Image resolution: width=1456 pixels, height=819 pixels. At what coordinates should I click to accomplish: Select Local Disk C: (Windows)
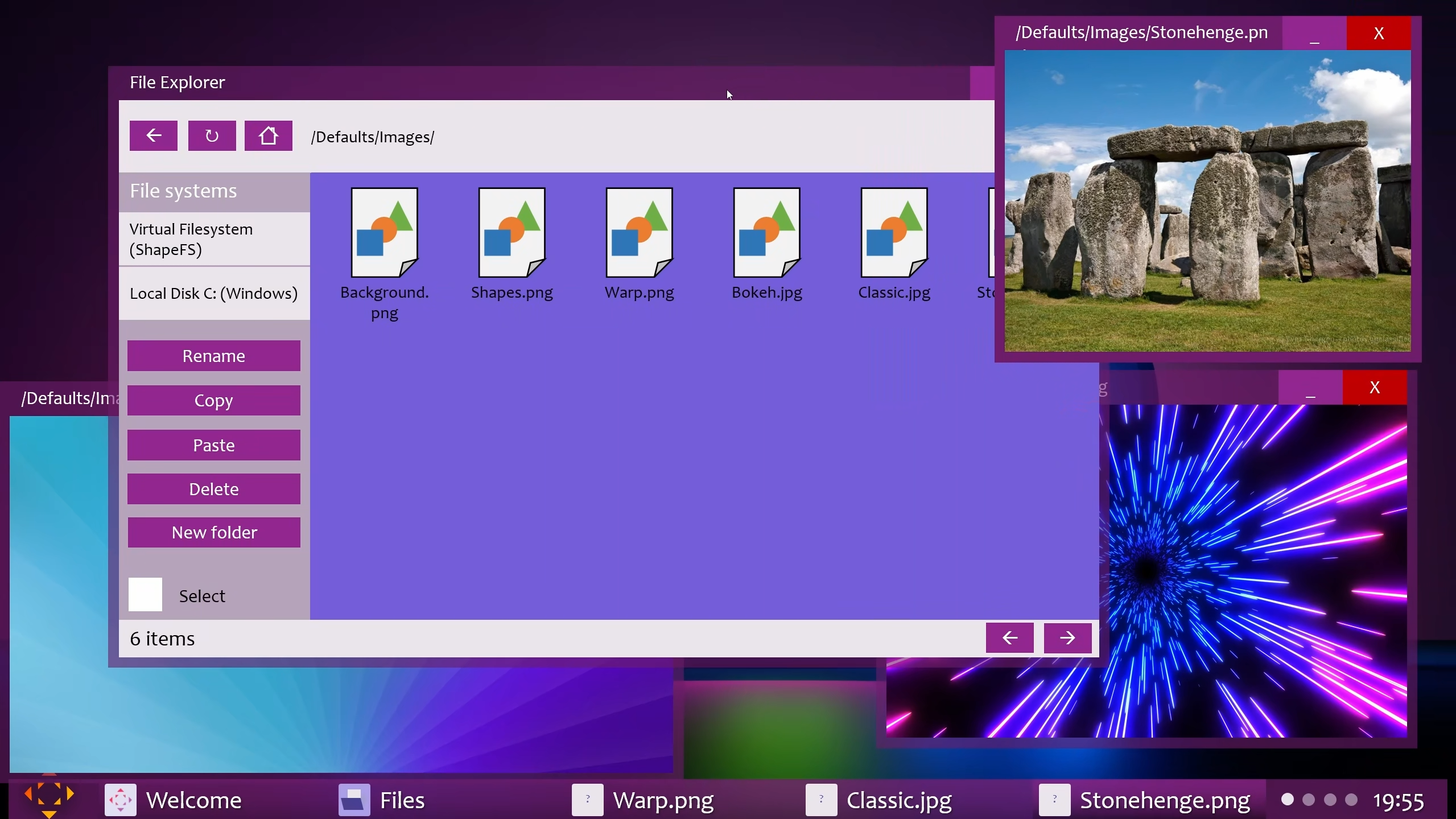(x=214, y=293)
